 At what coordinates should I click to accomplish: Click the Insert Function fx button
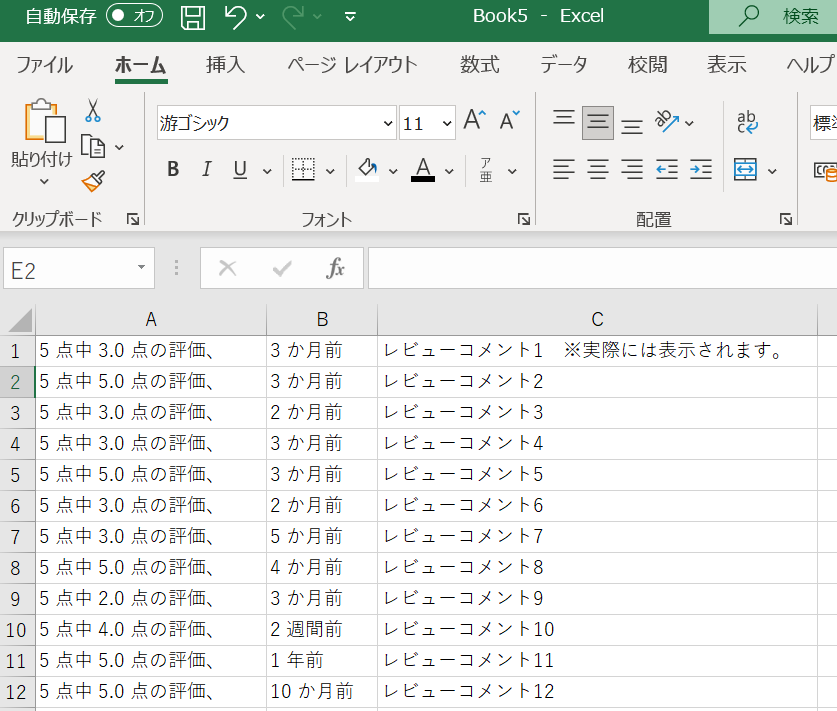point(335,268)
